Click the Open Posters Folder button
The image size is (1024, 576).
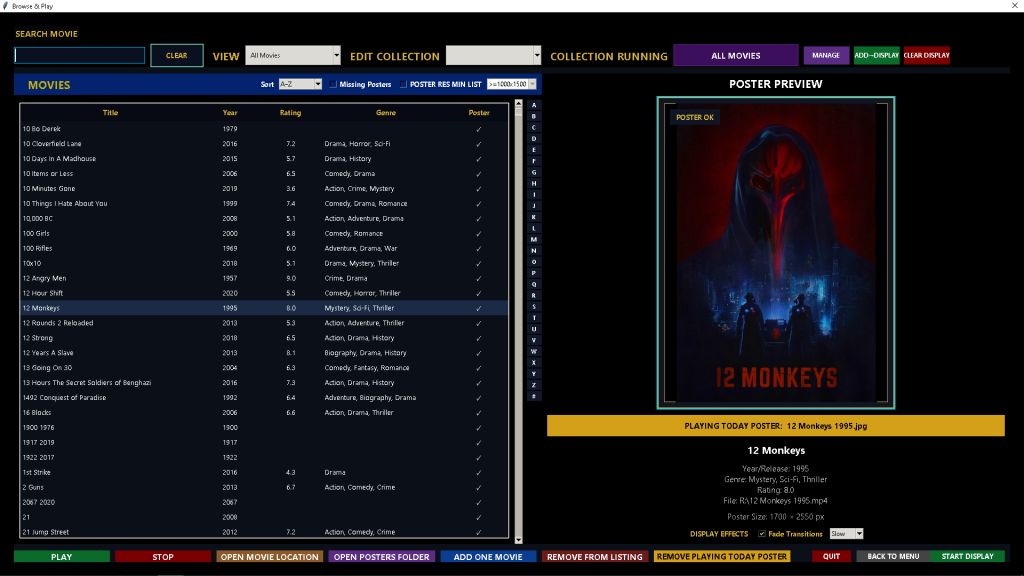[381, 557]
